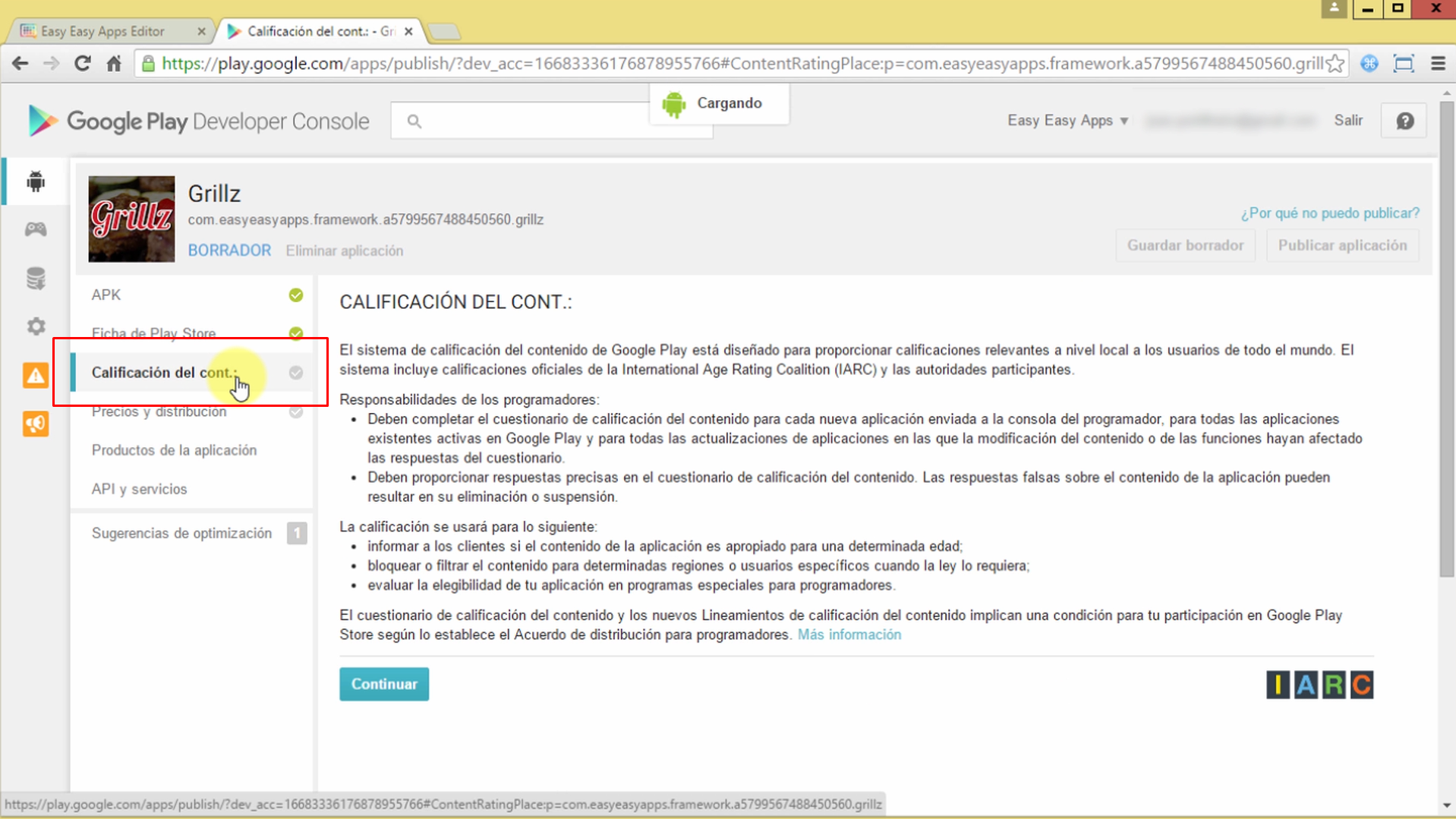Open the Settings gear icon in sidebar
Viewport: 1456px width, 819px height.
(x=36, y=326)
